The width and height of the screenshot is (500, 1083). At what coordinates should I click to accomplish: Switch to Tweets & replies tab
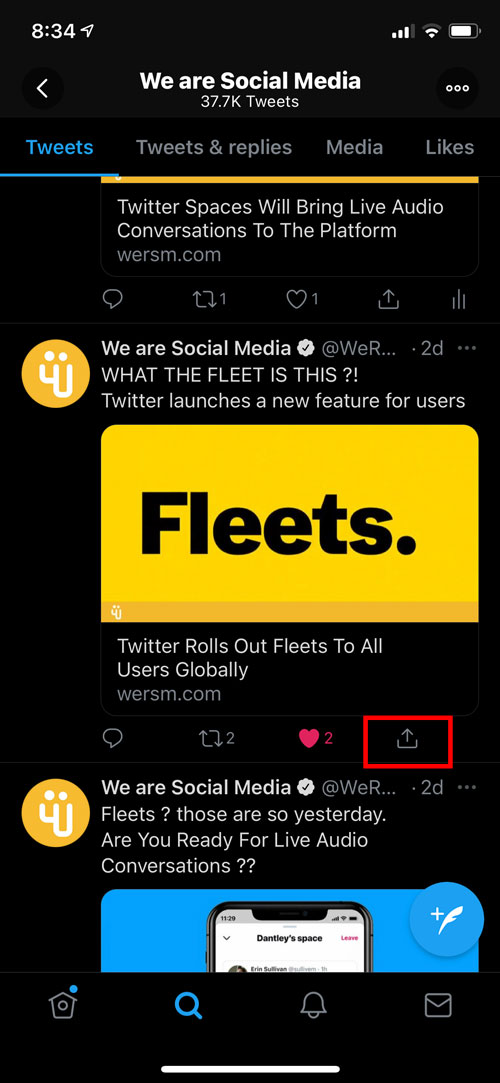click(214, 147)
